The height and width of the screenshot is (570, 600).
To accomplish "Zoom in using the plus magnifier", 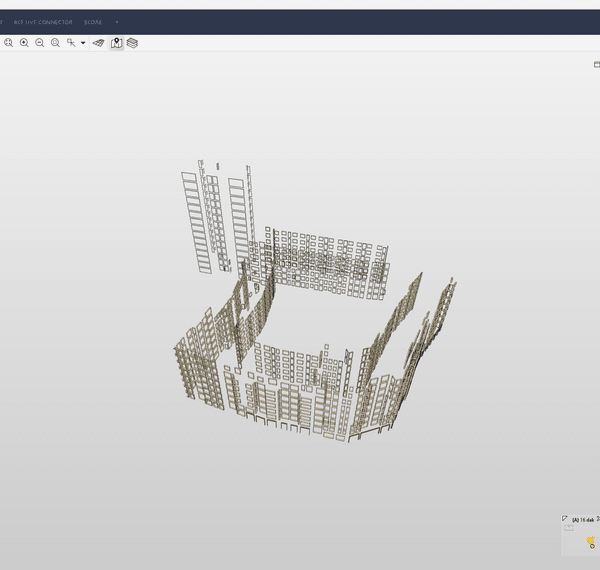I will pos(24,43).
